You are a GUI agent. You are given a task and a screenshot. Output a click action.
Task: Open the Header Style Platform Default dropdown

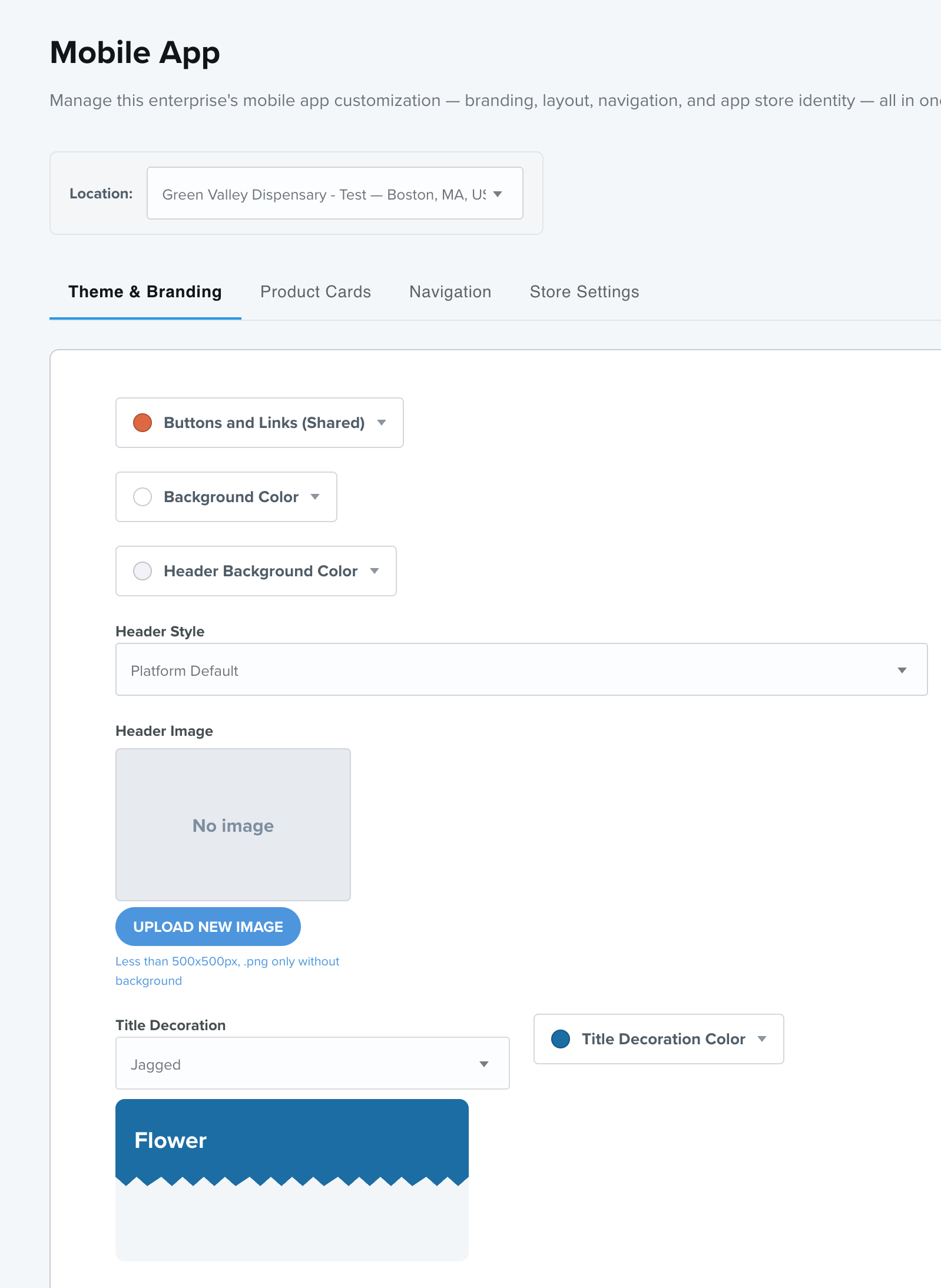[x=521, y=669]
